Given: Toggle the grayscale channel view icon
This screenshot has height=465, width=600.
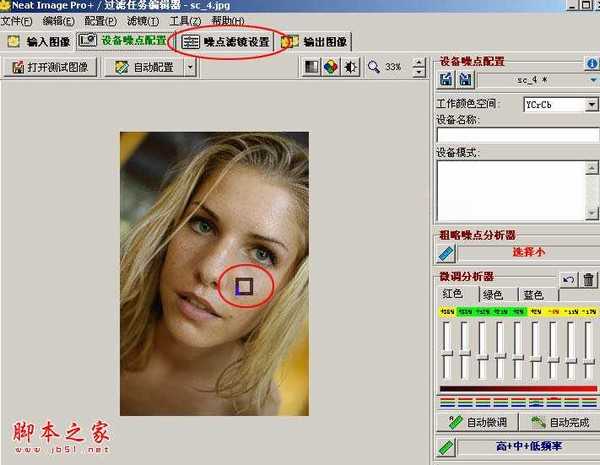Looking at the screenshot, I should tap(312, 68).
